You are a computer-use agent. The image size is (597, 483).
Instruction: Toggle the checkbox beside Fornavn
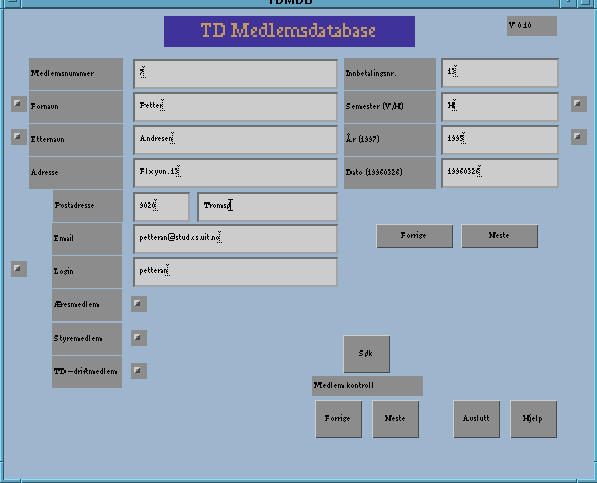click(19, 104)
